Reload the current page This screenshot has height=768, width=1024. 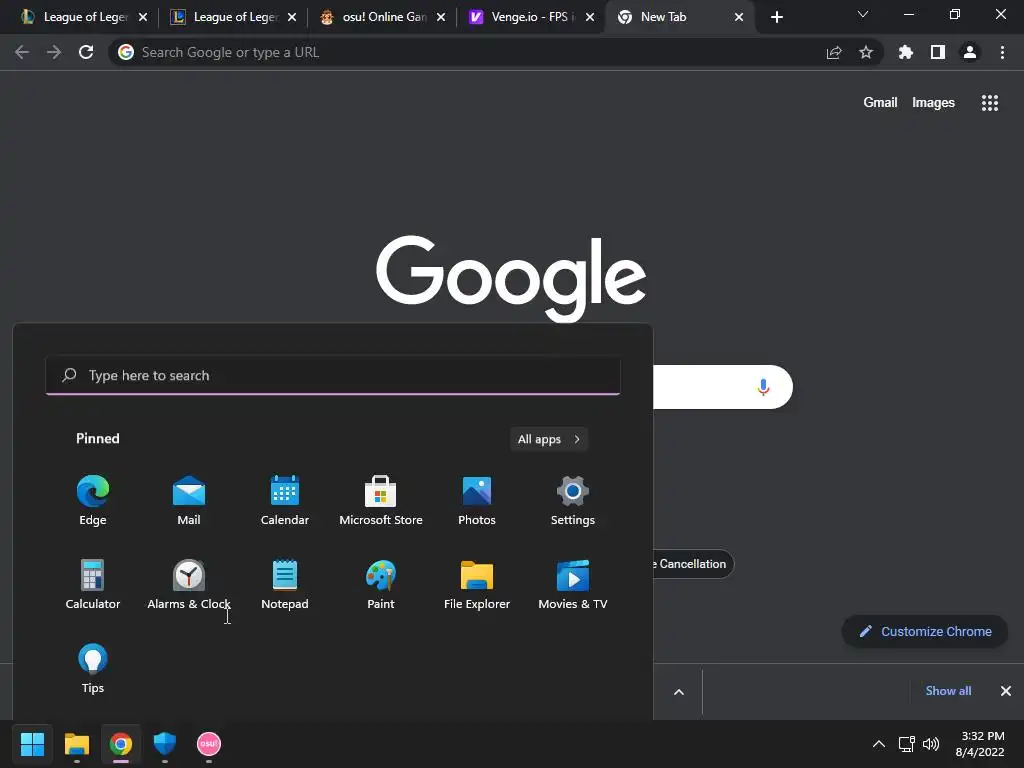pos(86,52)
